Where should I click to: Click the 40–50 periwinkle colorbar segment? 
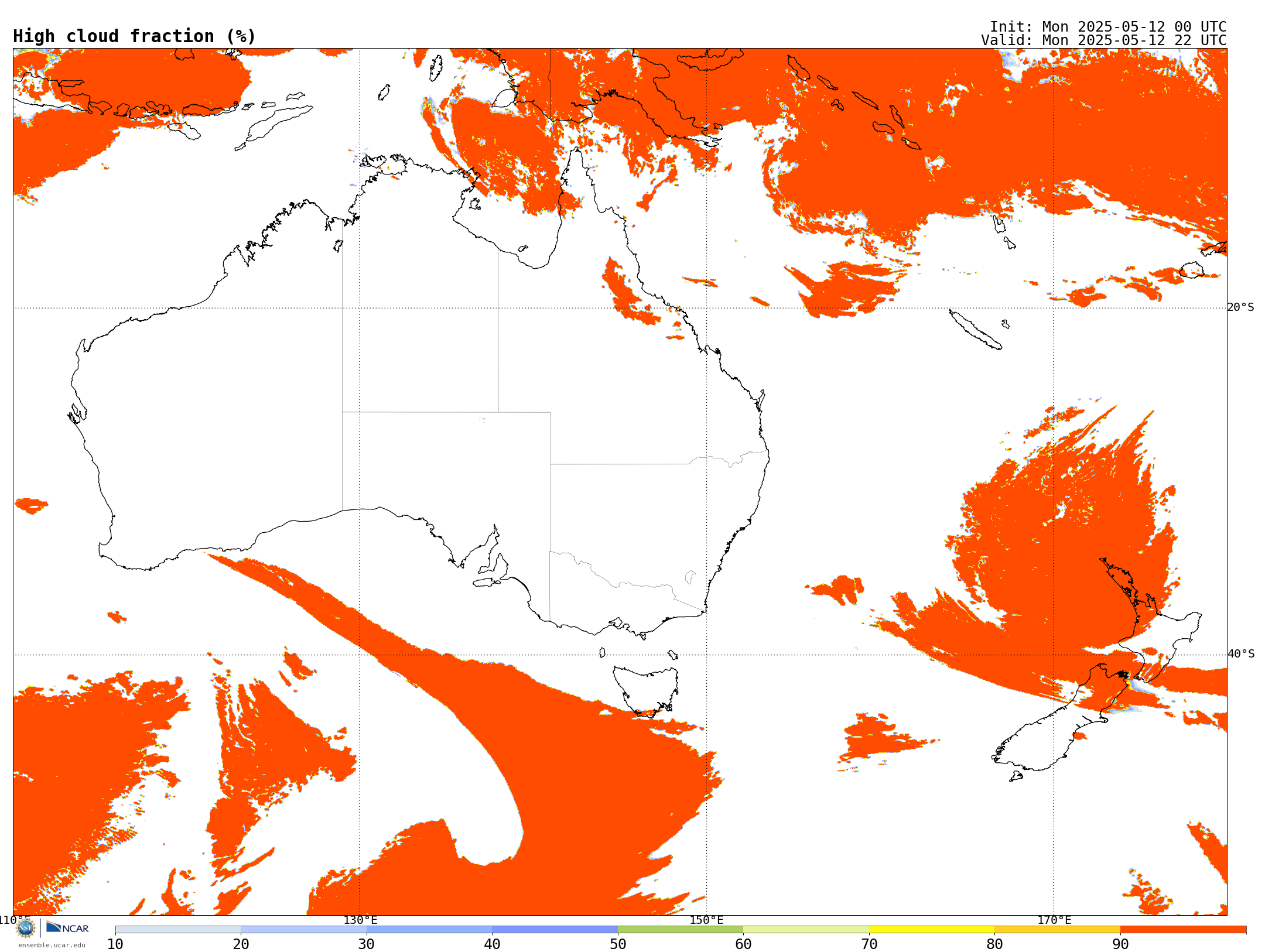click(555, 930)
